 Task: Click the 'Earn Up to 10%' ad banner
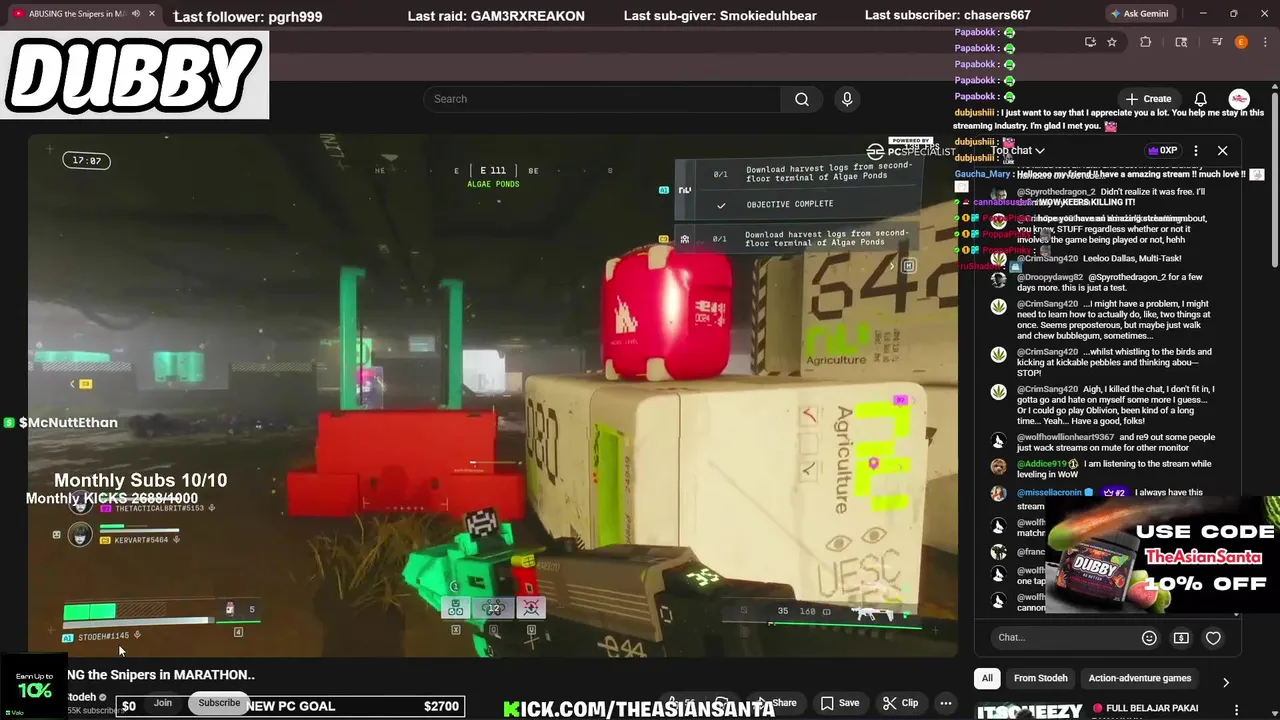point(33,686)
